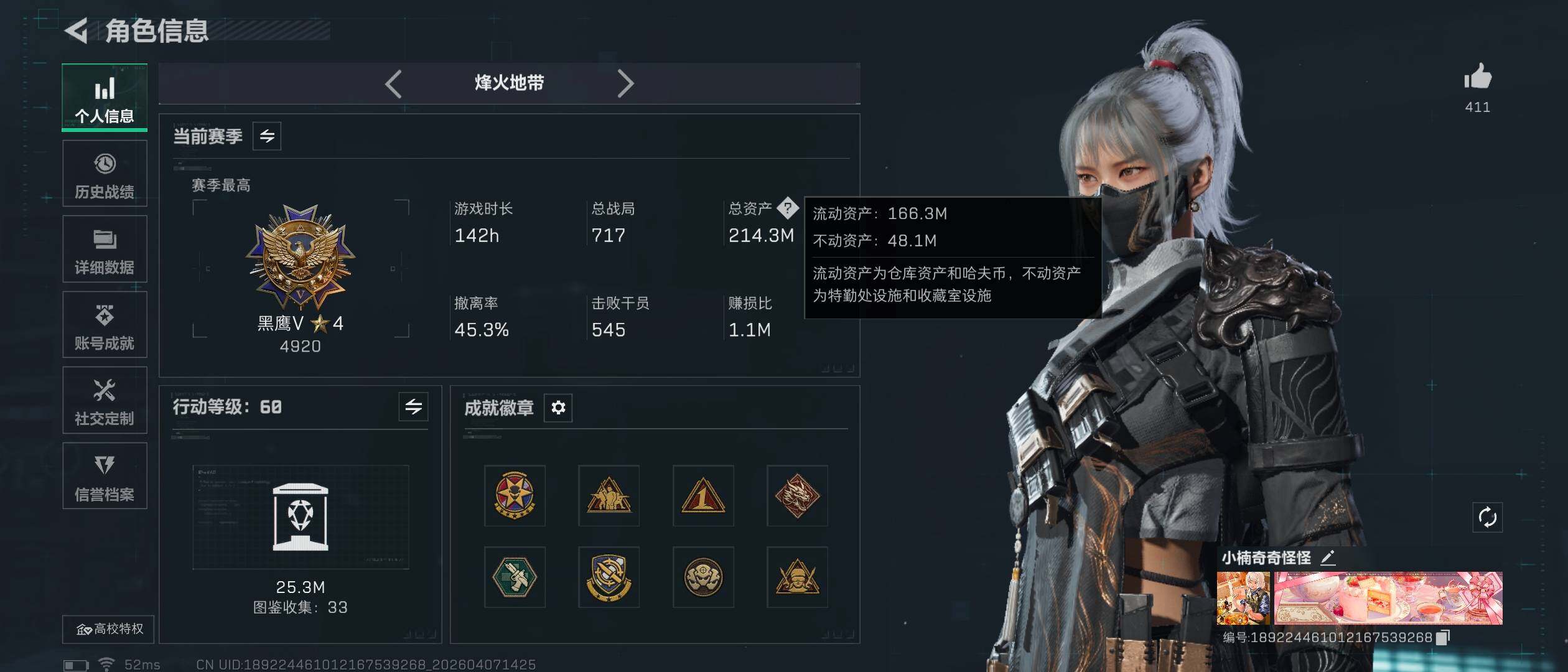Open the collection room display case thumbnail

pyautogui.click(x=301, y=517)
